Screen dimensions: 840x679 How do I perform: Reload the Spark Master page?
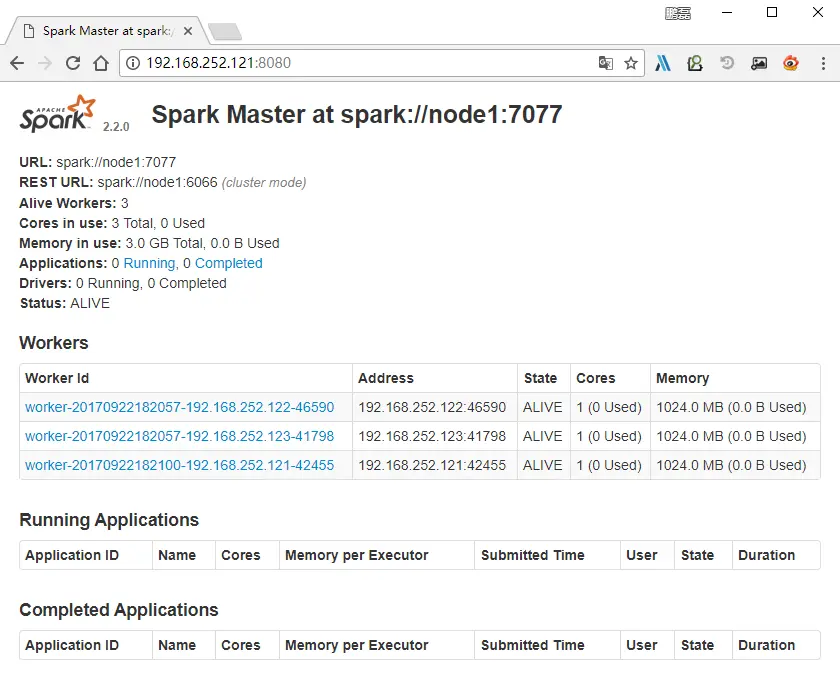tap(73, 63)
